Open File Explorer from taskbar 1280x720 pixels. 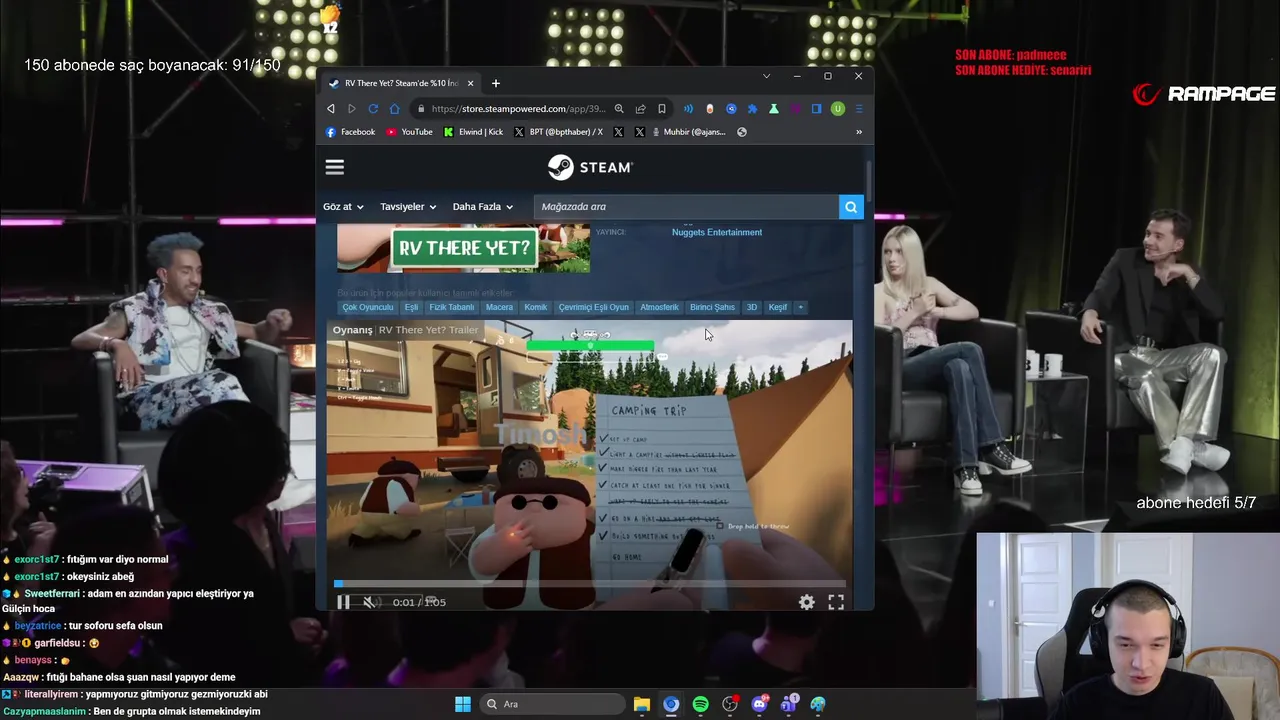(641, 704)
